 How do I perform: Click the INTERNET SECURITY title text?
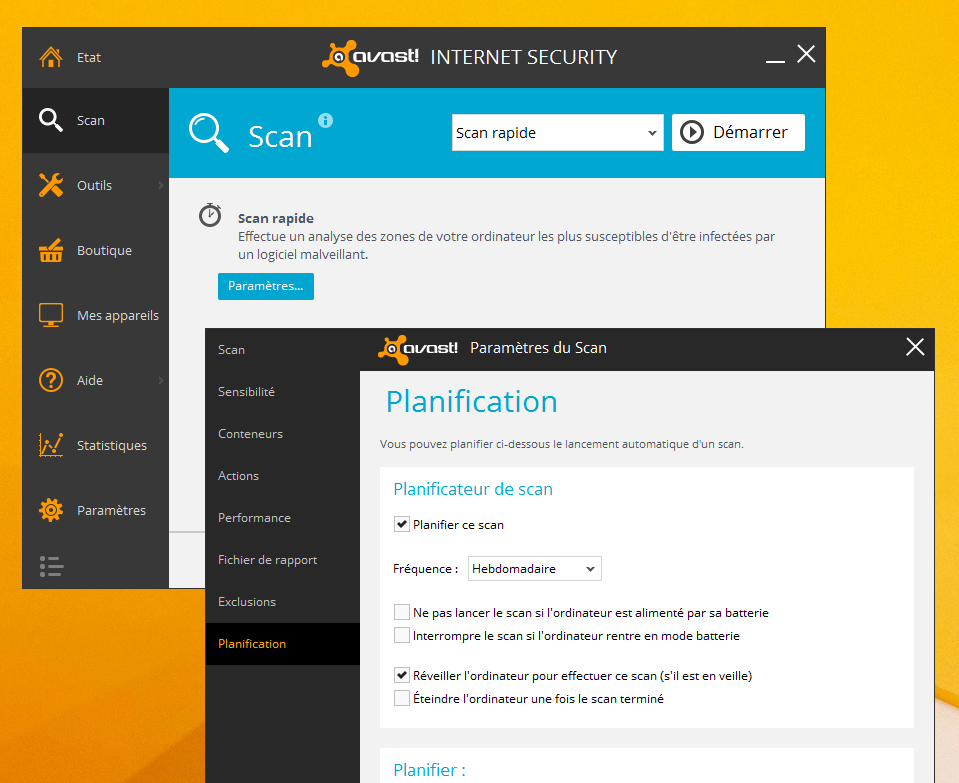click(x=524, y=57)
